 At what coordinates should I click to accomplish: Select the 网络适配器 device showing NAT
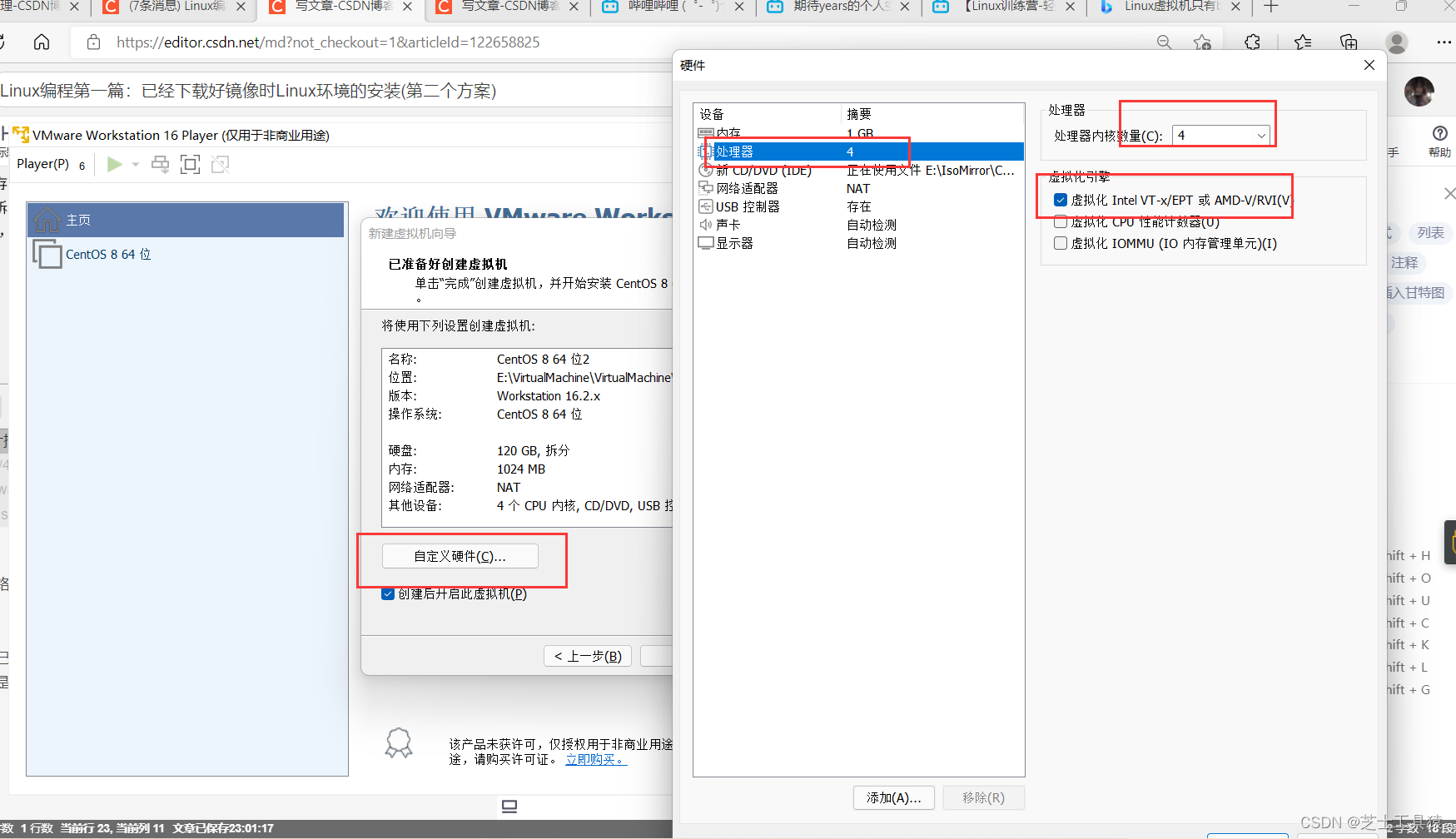pyautogui.click(x=746, y=188)
